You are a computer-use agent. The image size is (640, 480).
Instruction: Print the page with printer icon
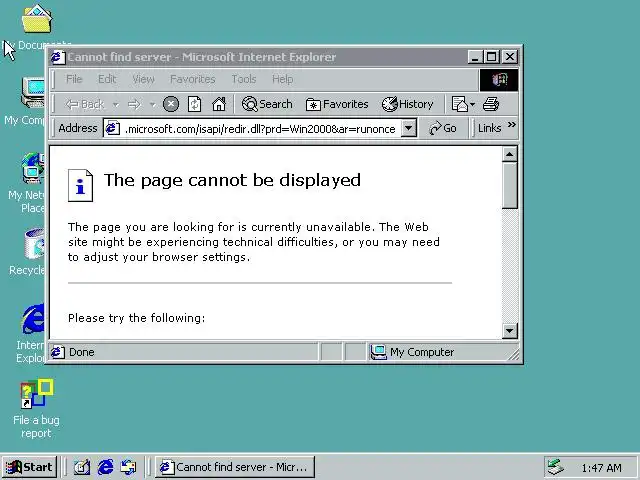491,104
